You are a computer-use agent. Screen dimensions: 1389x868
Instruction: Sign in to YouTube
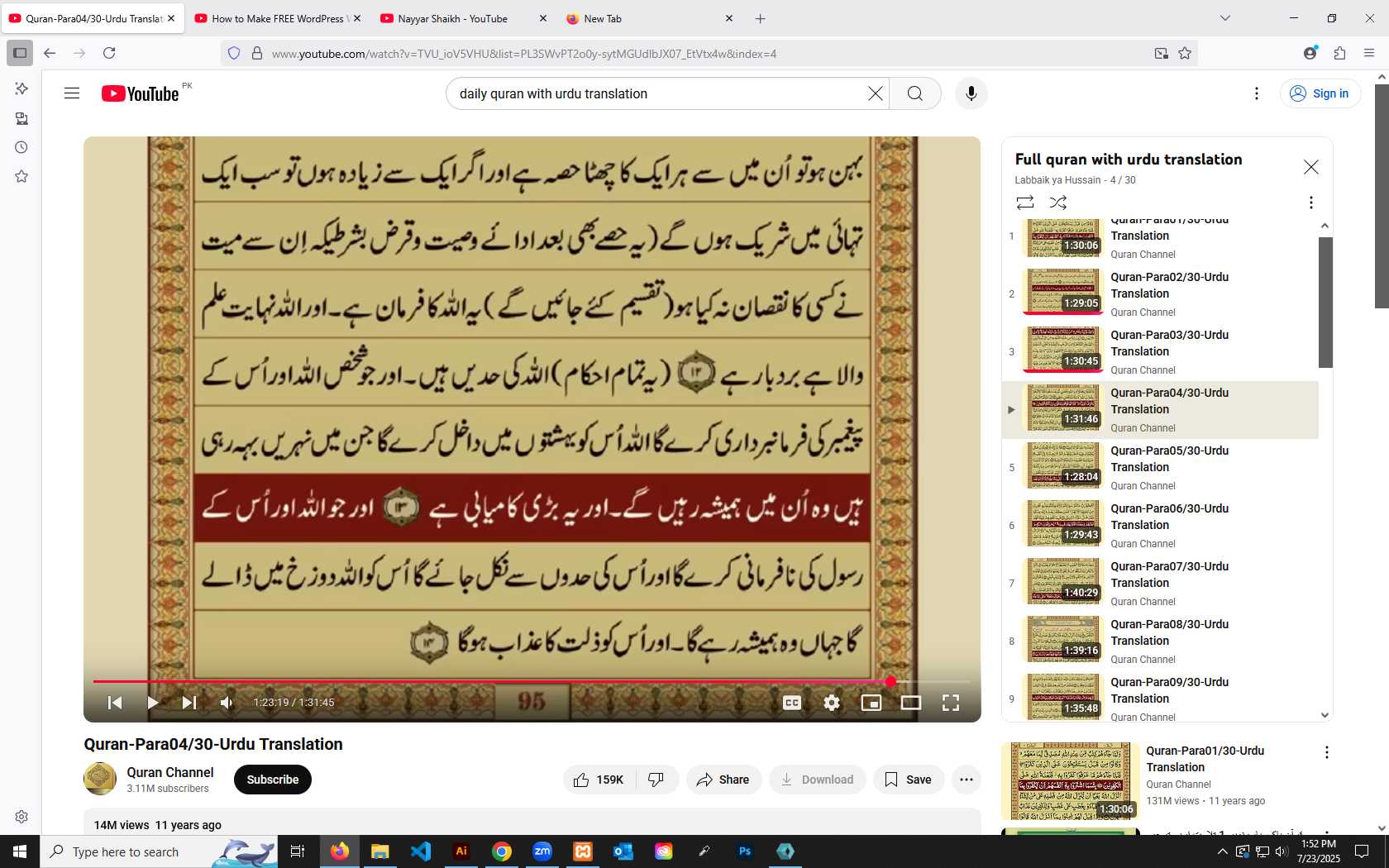[1320, 93]
